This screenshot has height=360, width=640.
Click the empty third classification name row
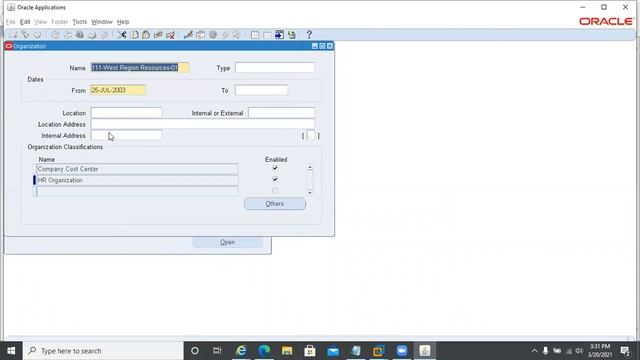[x=137, y=191]
